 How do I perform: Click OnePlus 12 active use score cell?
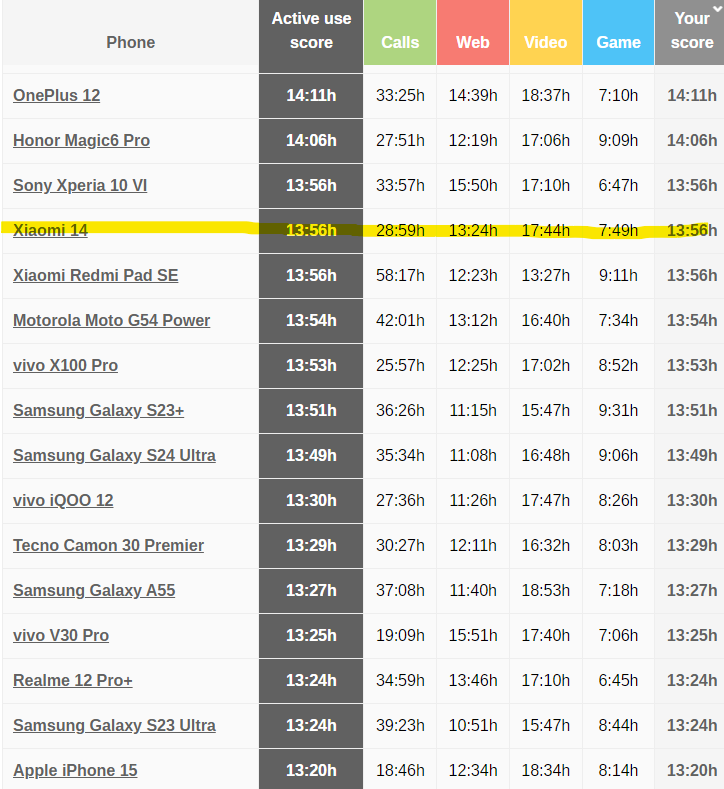pyautogui.click(x=311, y=96)
